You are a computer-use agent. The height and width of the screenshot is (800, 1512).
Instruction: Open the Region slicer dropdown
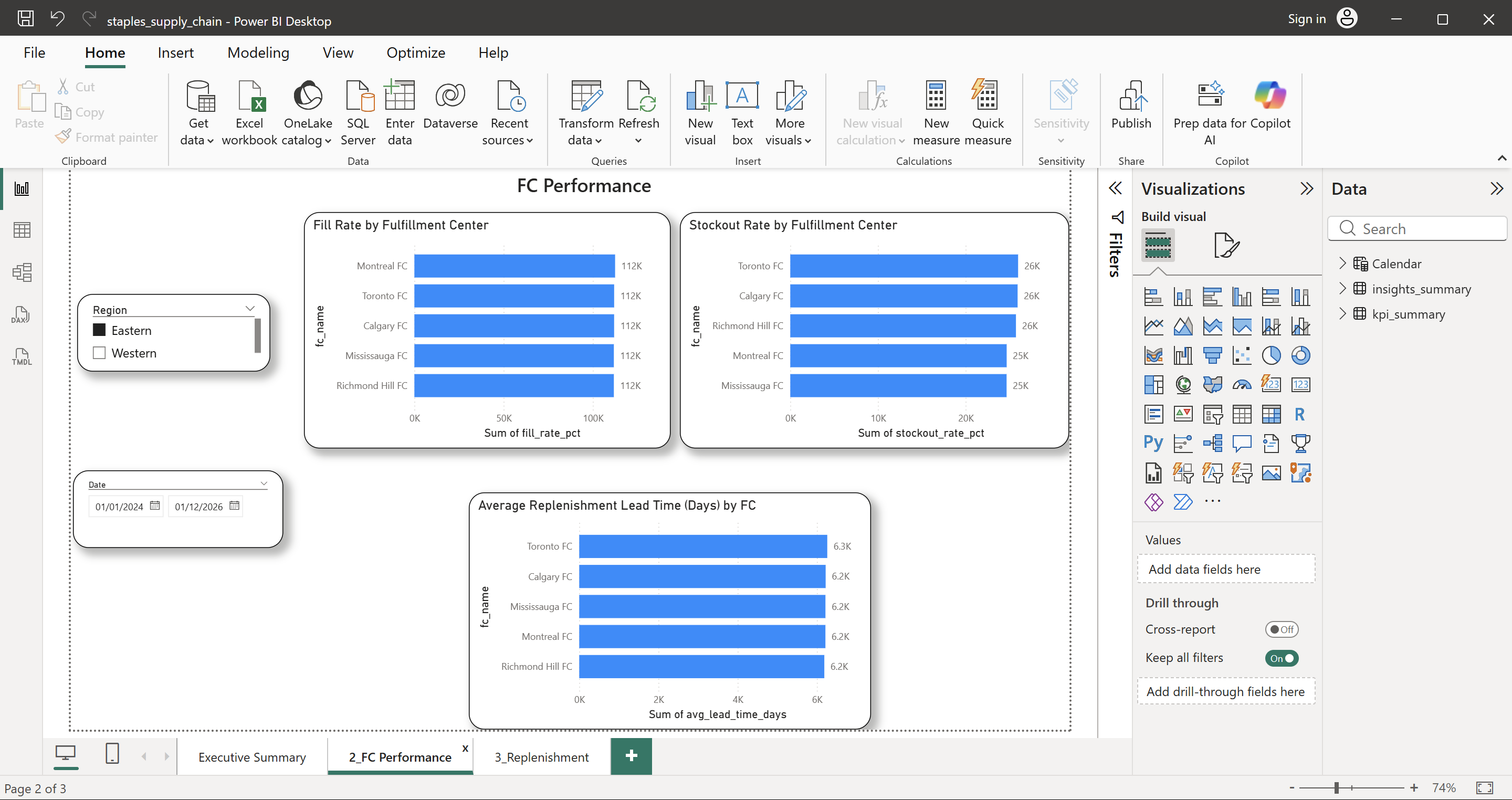pos(250,308)
